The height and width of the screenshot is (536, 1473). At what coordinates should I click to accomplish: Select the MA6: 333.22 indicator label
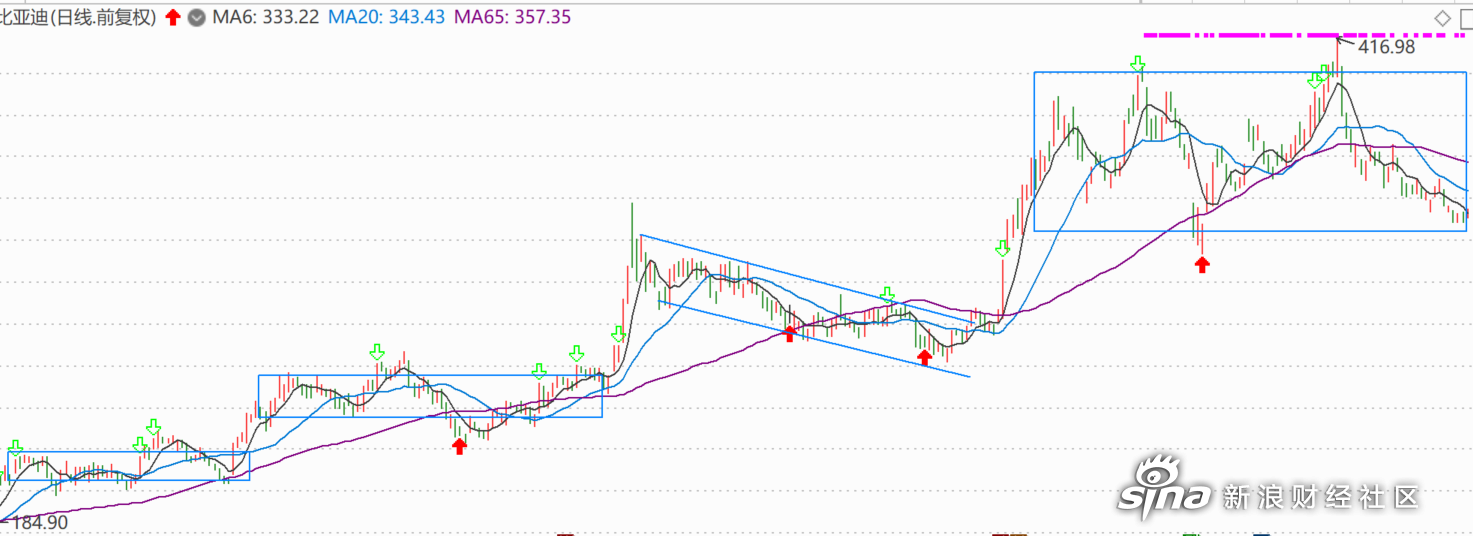tap(265, 17)
